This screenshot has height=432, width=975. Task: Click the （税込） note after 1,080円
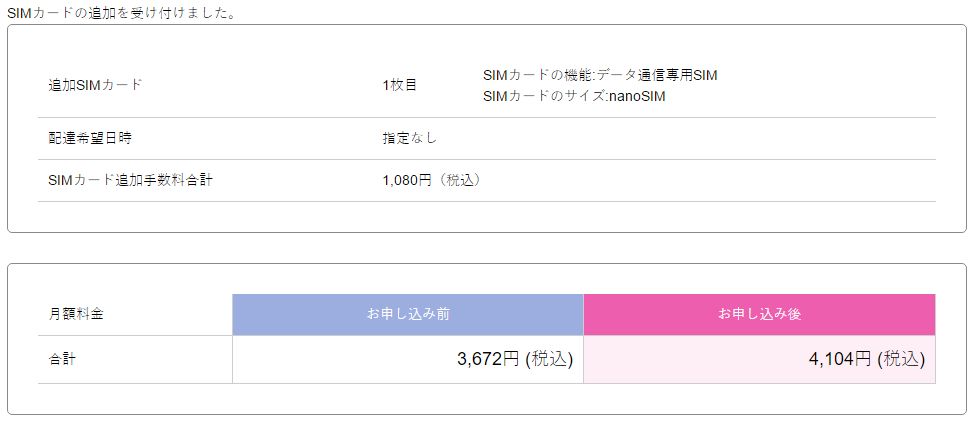(x=458, y=180)
